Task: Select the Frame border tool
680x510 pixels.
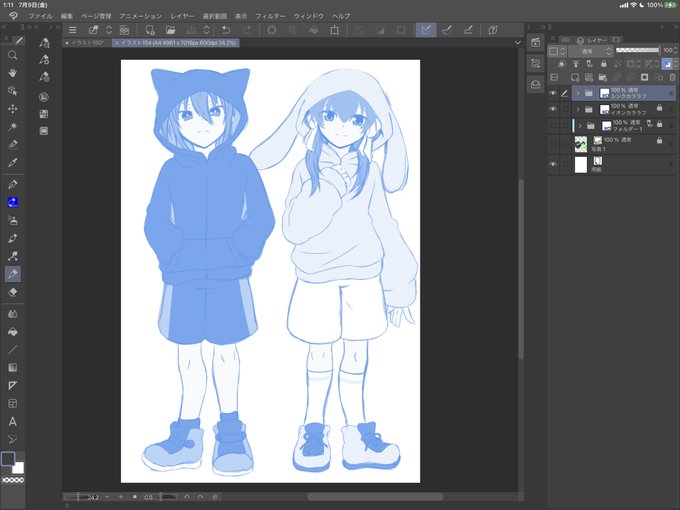Action: (13, 404)
